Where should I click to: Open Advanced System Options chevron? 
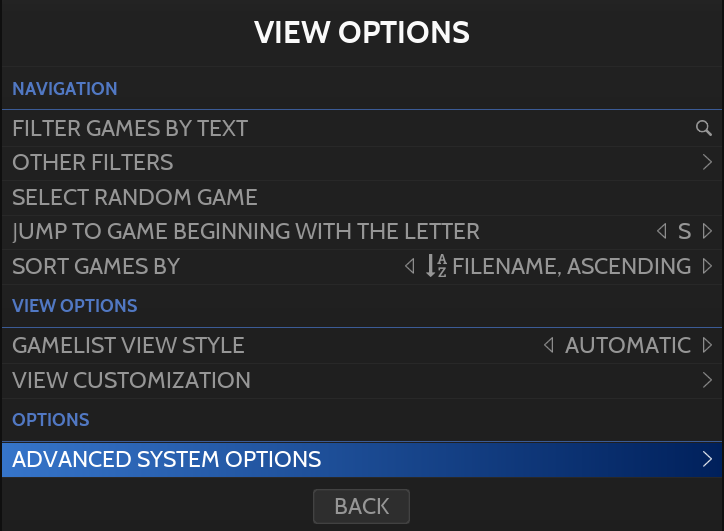707,460
